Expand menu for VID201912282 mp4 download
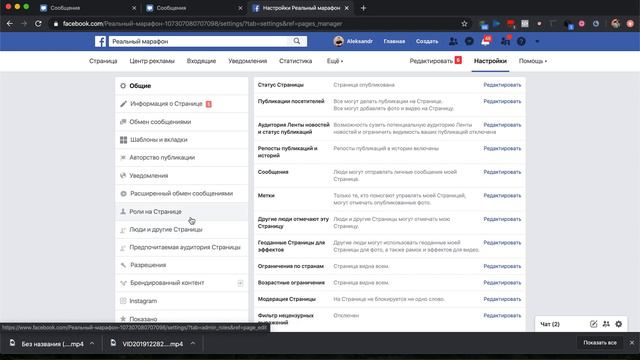Screen dimensions: 640x360 coord(193,344)
